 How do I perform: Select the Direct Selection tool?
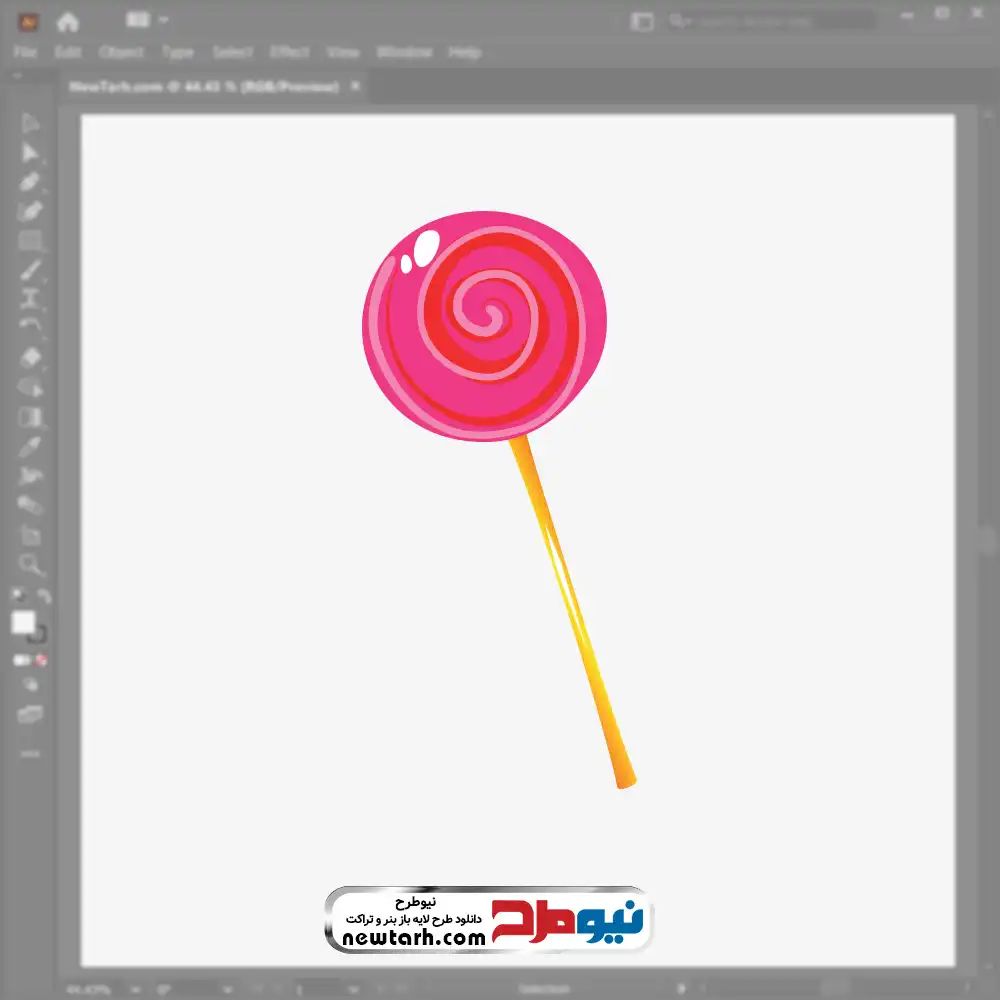tap(30, 153)
